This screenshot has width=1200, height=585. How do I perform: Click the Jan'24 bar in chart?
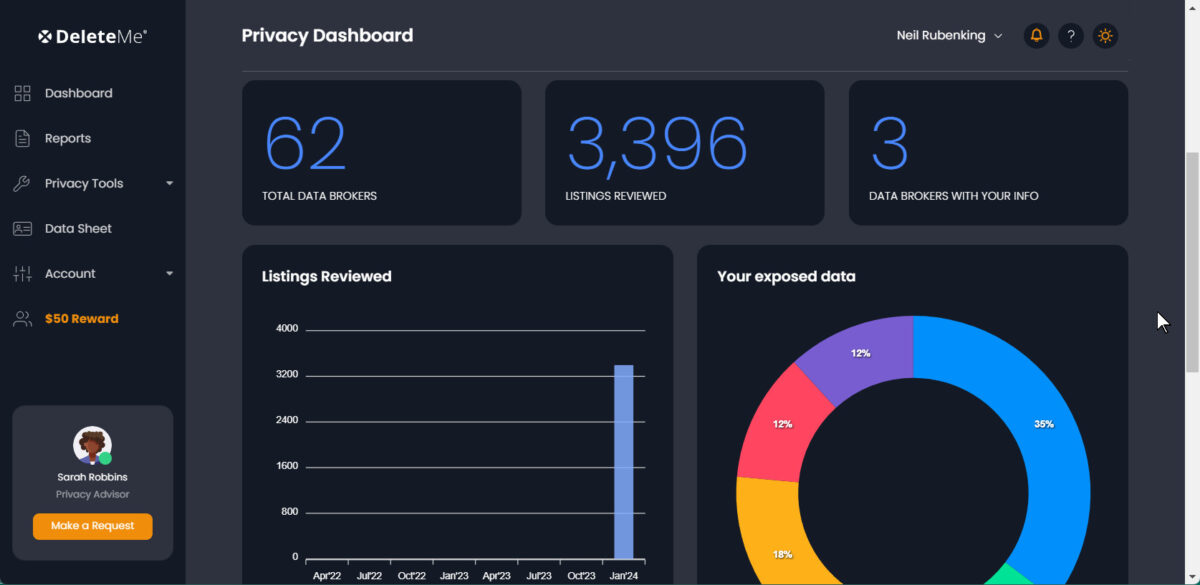click(x=624, y=462)
